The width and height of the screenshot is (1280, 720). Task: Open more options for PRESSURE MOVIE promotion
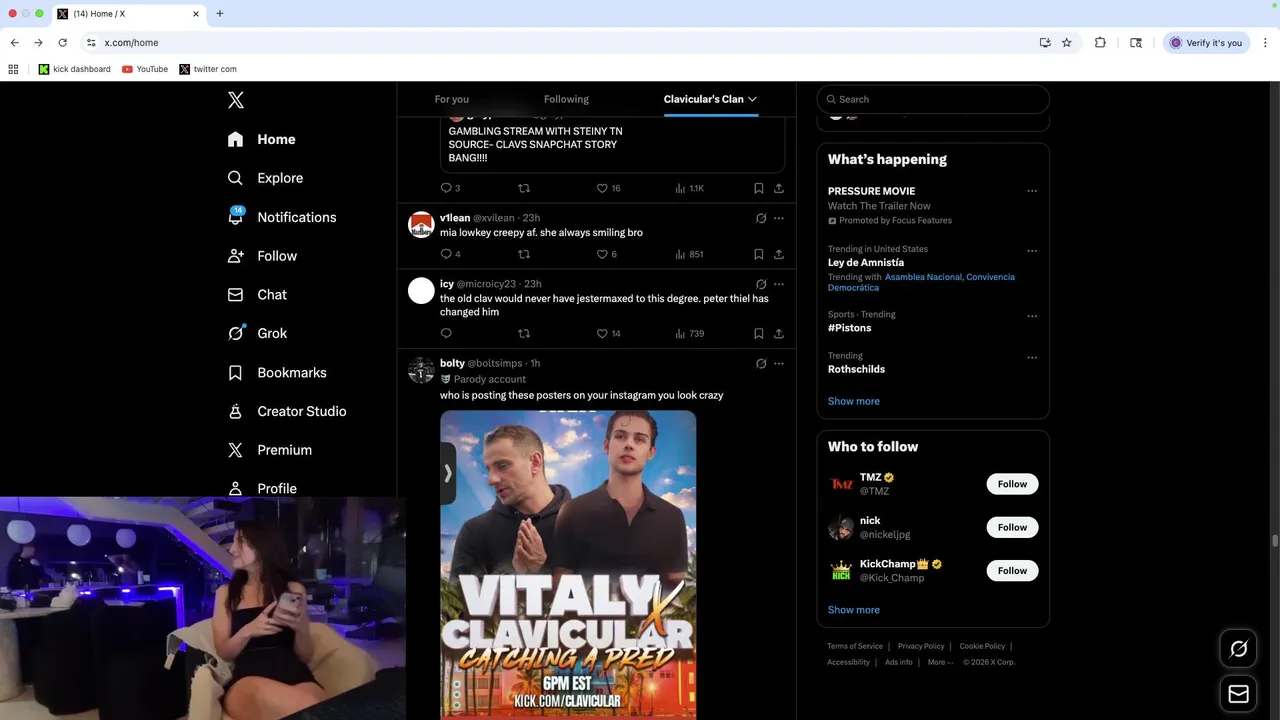point(1032,191)
